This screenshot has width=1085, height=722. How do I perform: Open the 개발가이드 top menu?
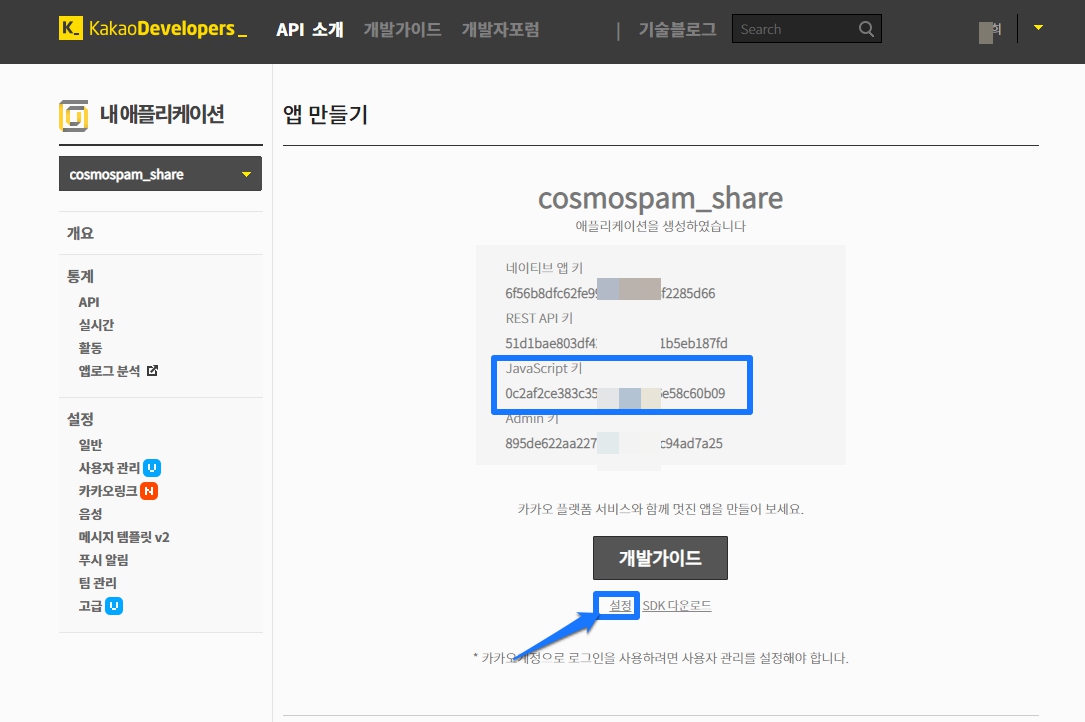(402, 30)
